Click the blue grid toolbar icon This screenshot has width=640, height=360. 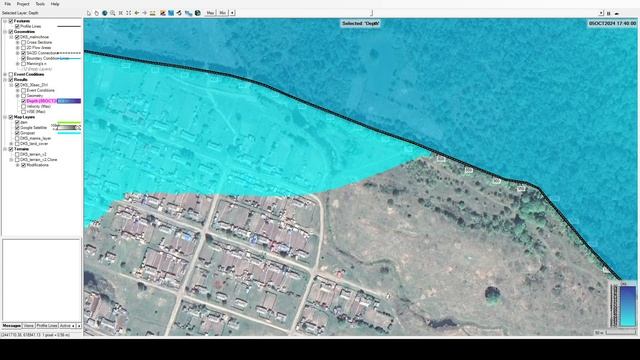click(x=171, y=13)
